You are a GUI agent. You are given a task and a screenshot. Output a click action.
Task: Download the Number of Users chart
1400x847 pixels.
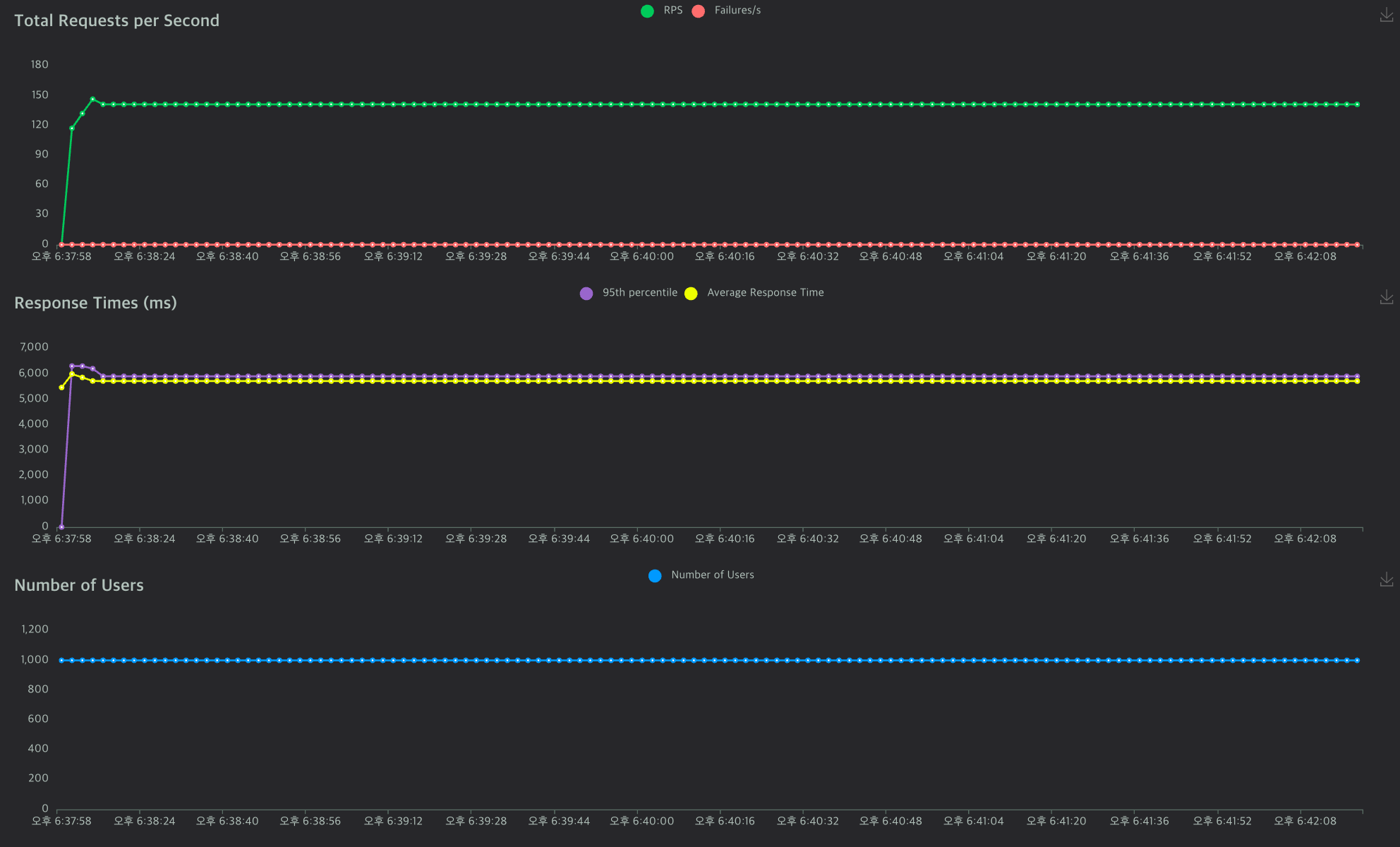point(1386,579)
